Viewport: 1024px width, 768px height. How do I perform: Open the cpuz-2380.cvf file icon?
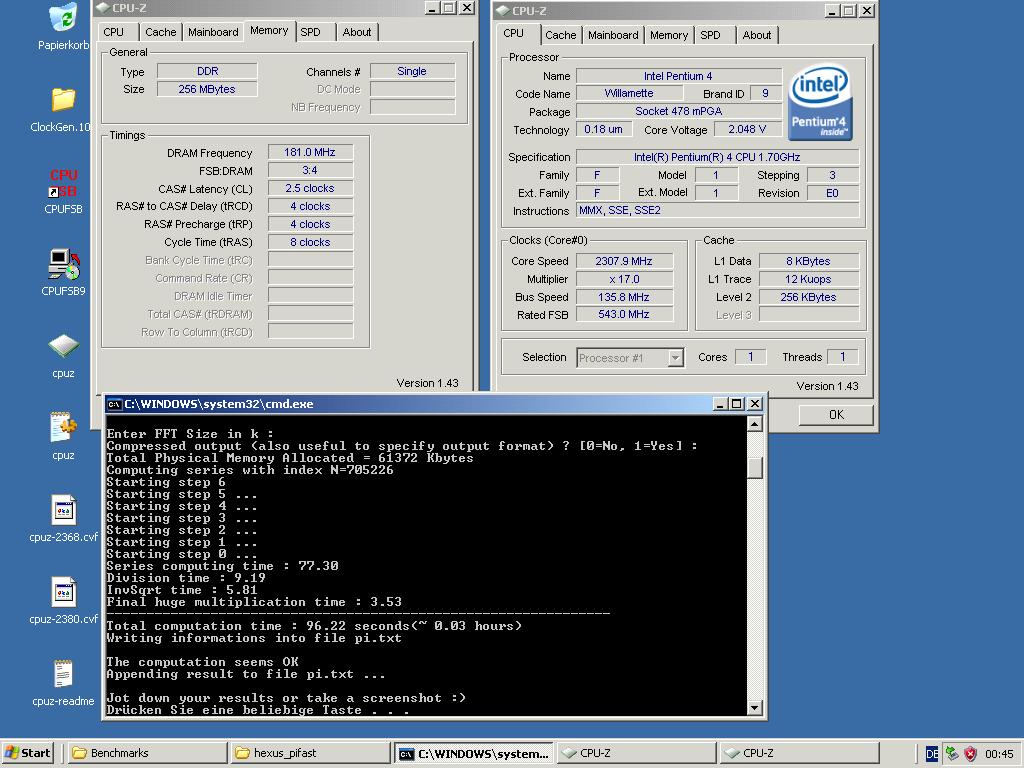63,592
